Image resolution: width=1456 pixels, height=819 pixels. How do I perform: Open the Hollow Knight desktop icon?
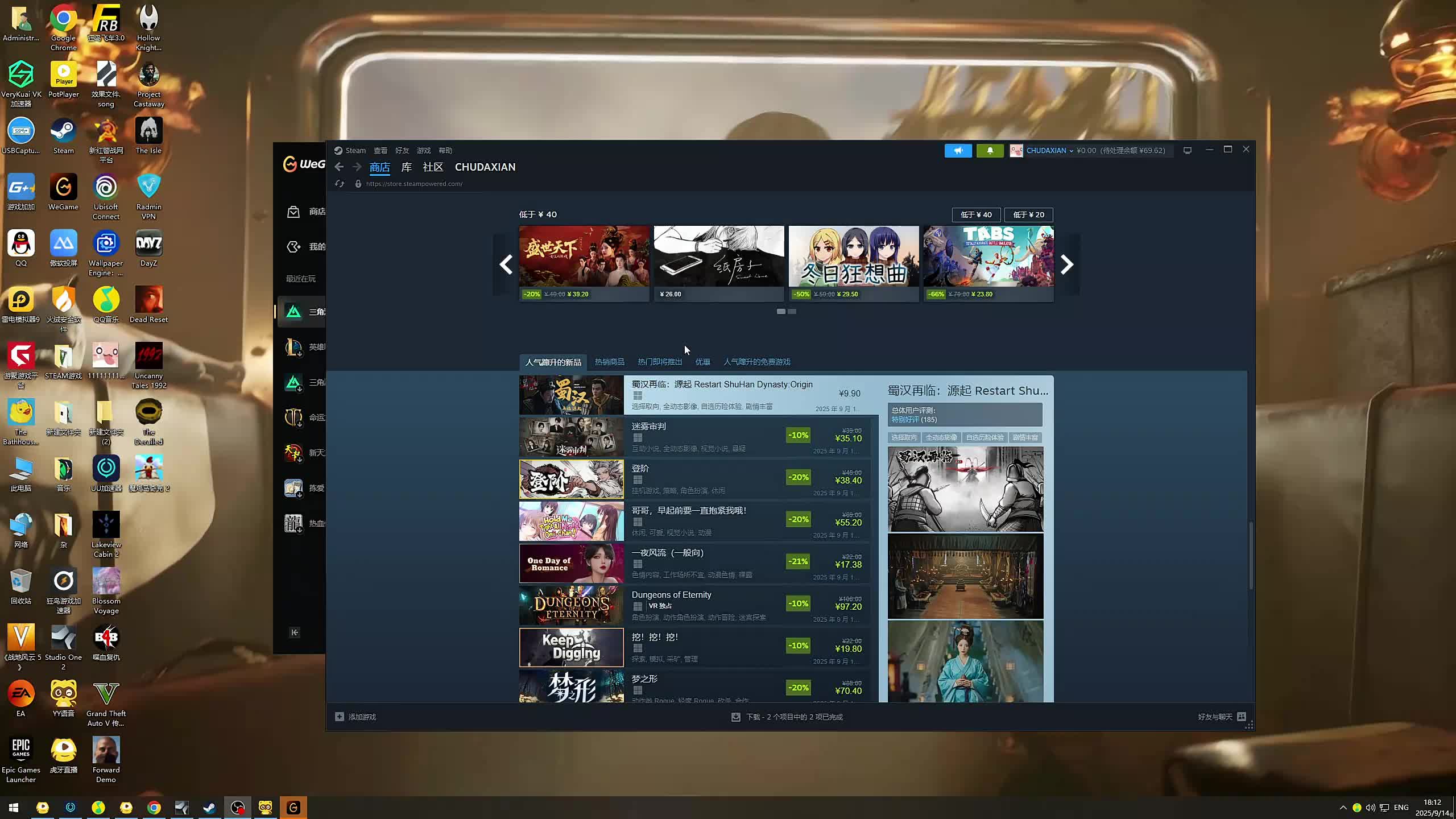point(148,27)
